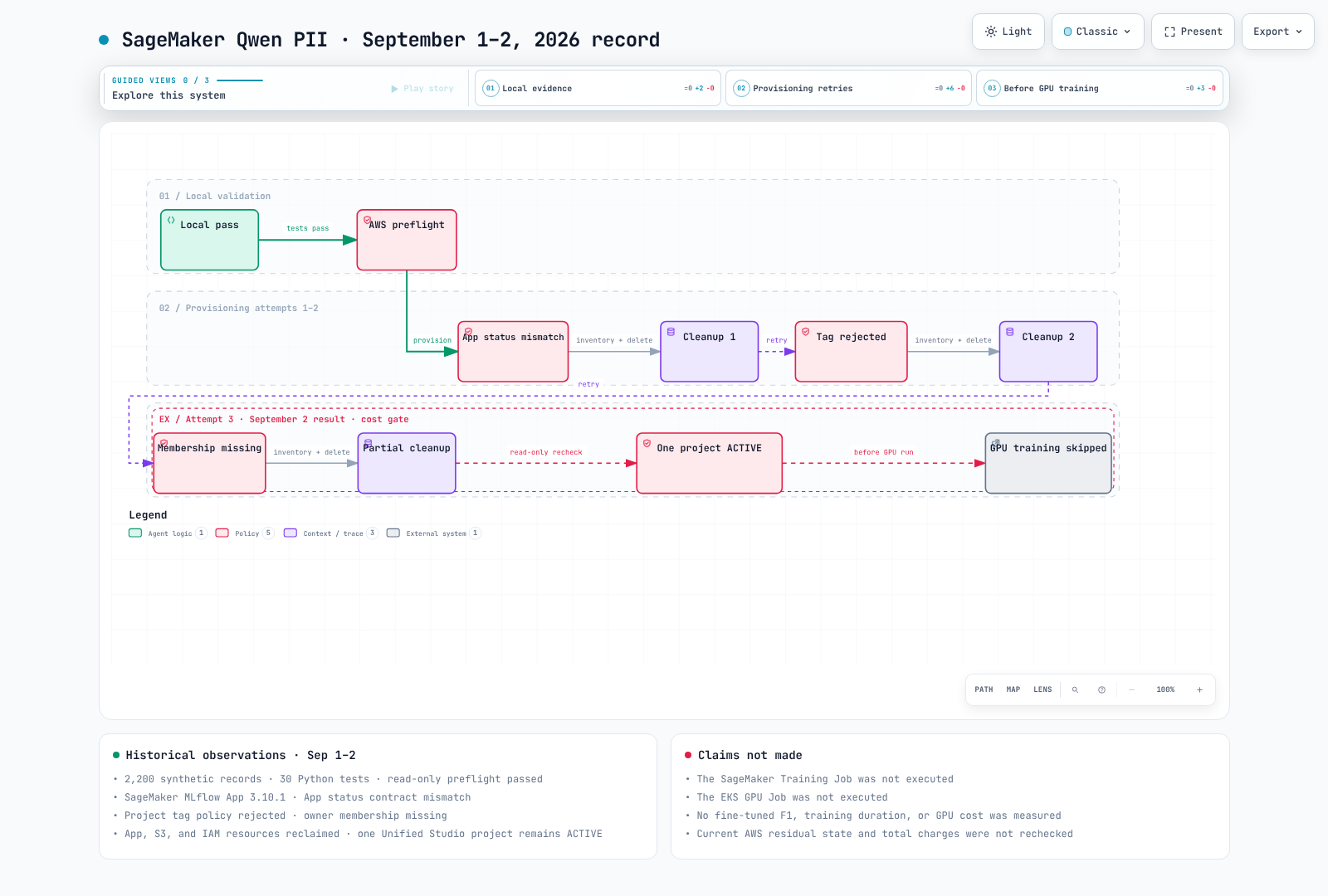Click the gray External system legend swatch
This screenshot has height=896, width=1328.
pyautogui.click(x=393, y=533)
